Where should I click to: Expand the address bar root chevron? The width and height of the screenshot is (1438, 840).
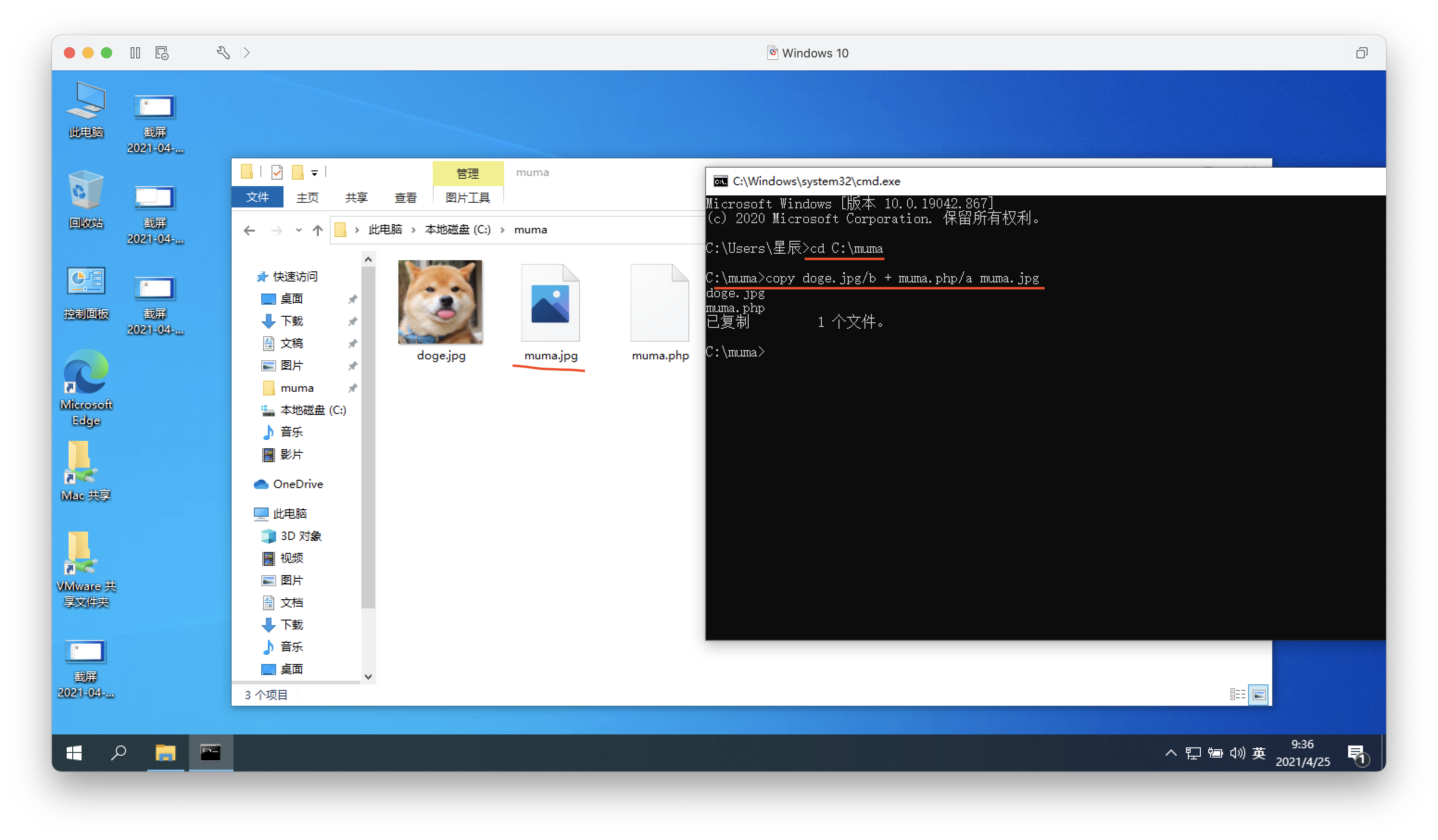coord(357,230)
